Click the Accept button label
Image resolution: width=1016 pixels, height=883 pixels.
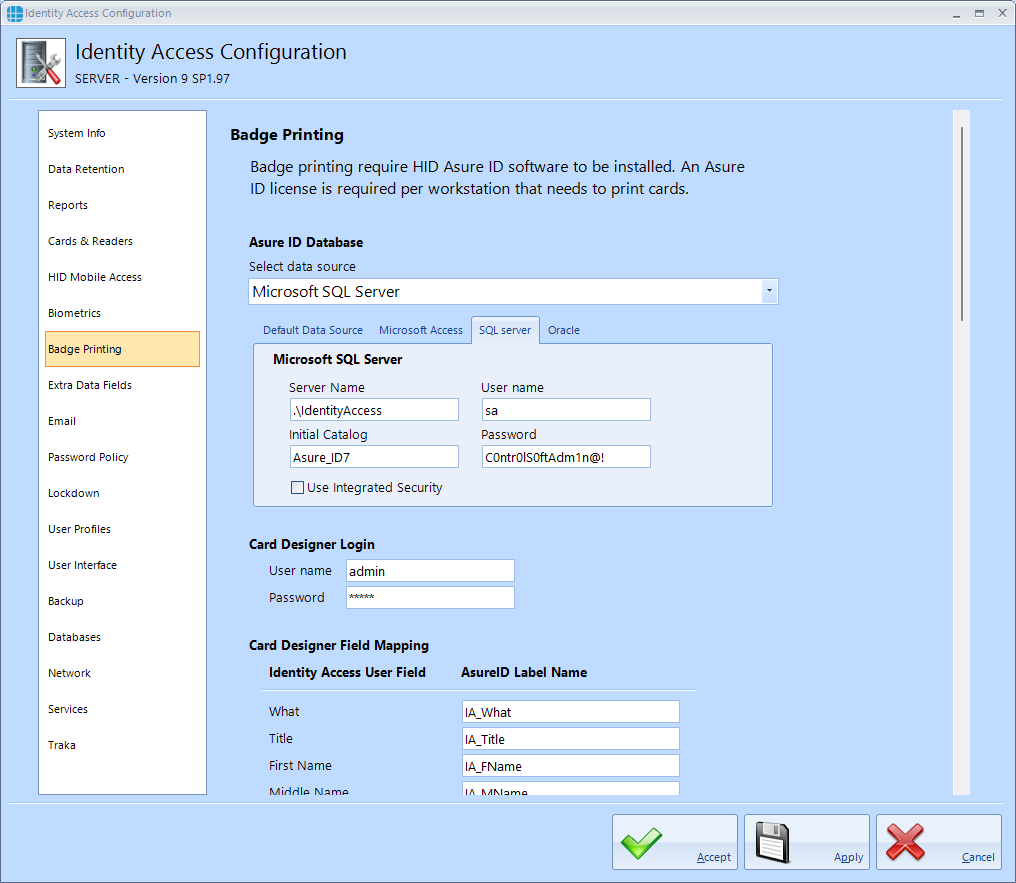tap(713, 857)
